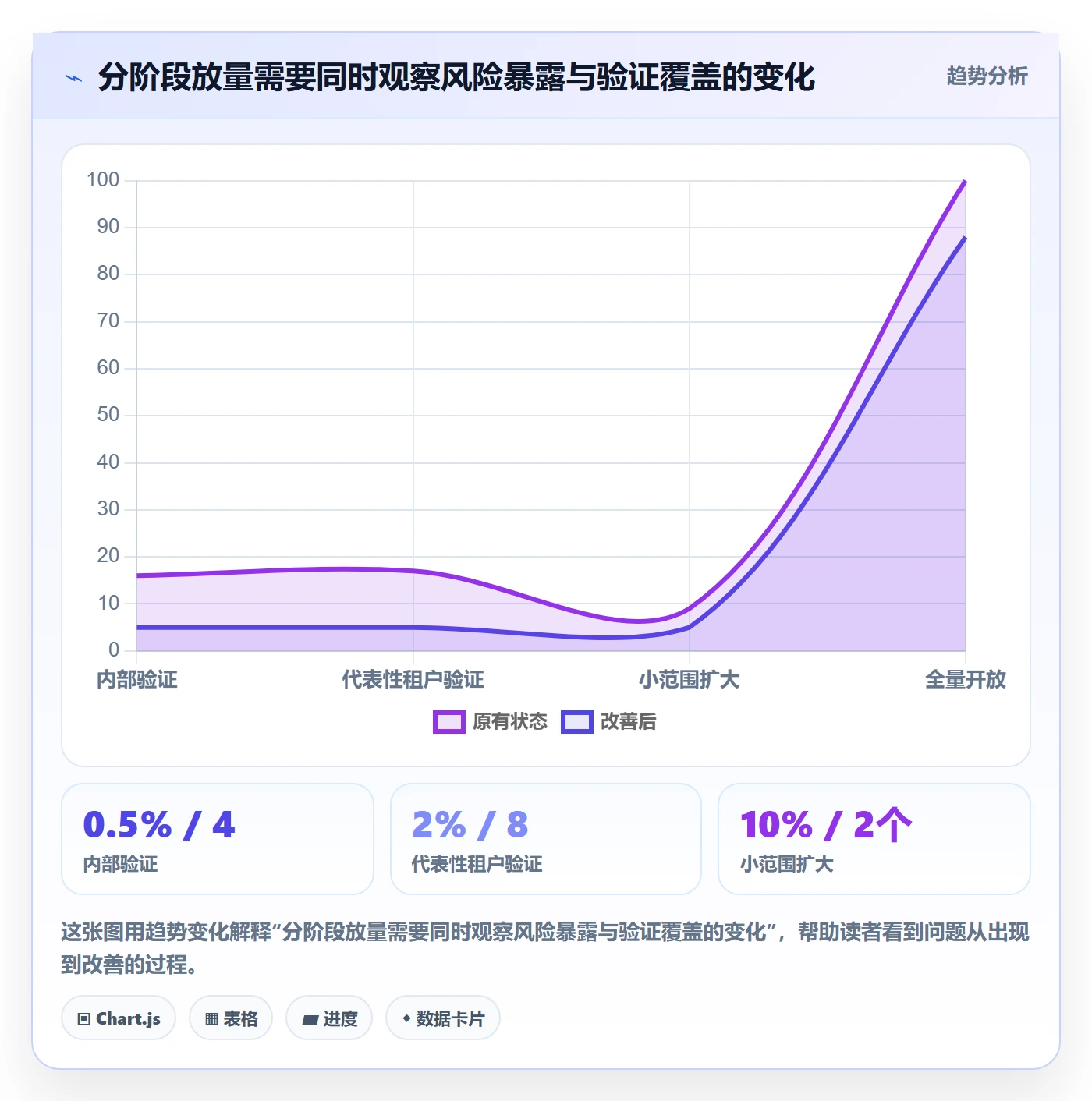Click the description paragraph below cards
This screenshot has height=1101, width=1092.
pyautogui.click(x=545, y=948)
